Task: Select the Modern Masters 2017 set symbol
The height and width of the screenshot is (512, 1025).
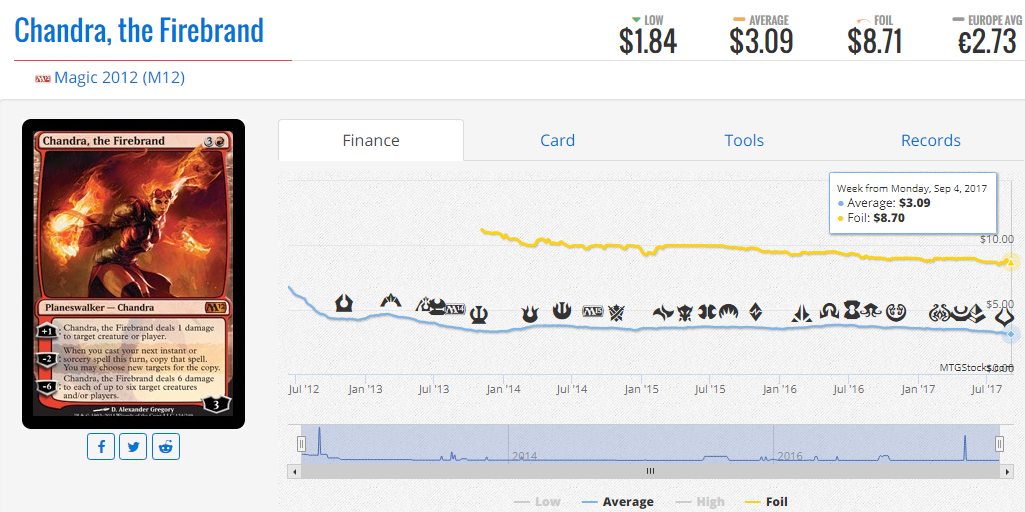Action: 961,313
